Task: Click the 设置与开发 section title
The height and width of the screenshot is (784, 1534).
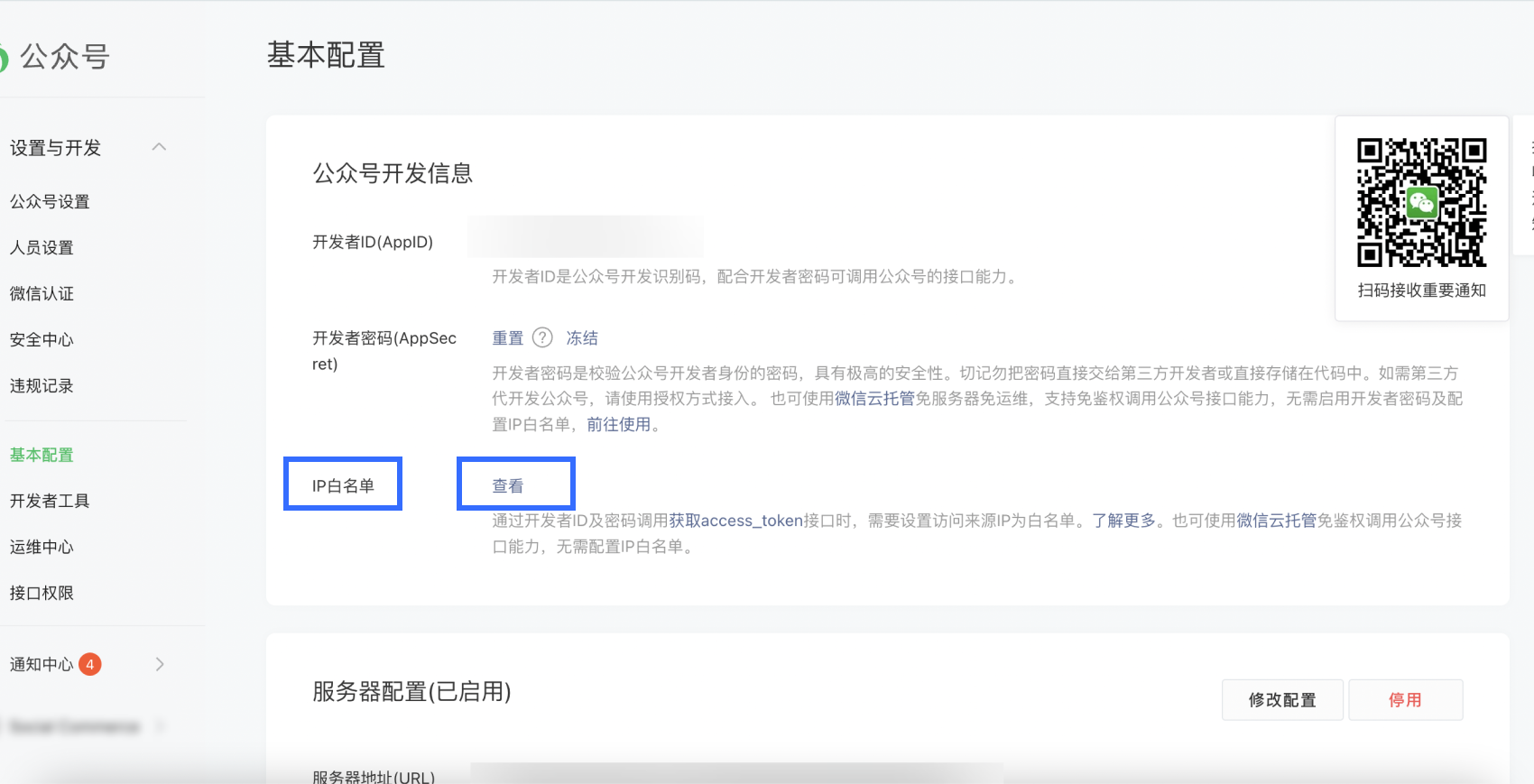Action: coord(55,148)
